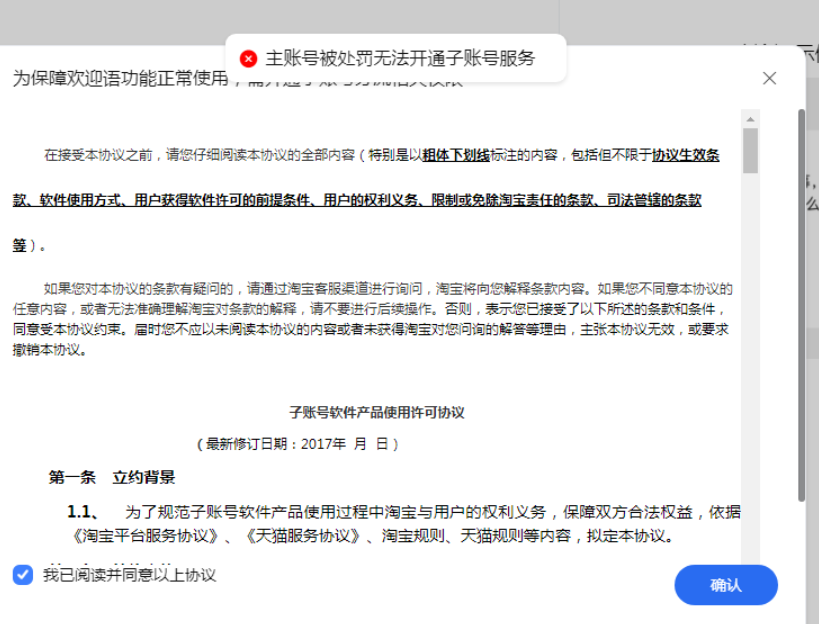Click the blue 确认 button

pyautogui.click(x=726, y=585)
